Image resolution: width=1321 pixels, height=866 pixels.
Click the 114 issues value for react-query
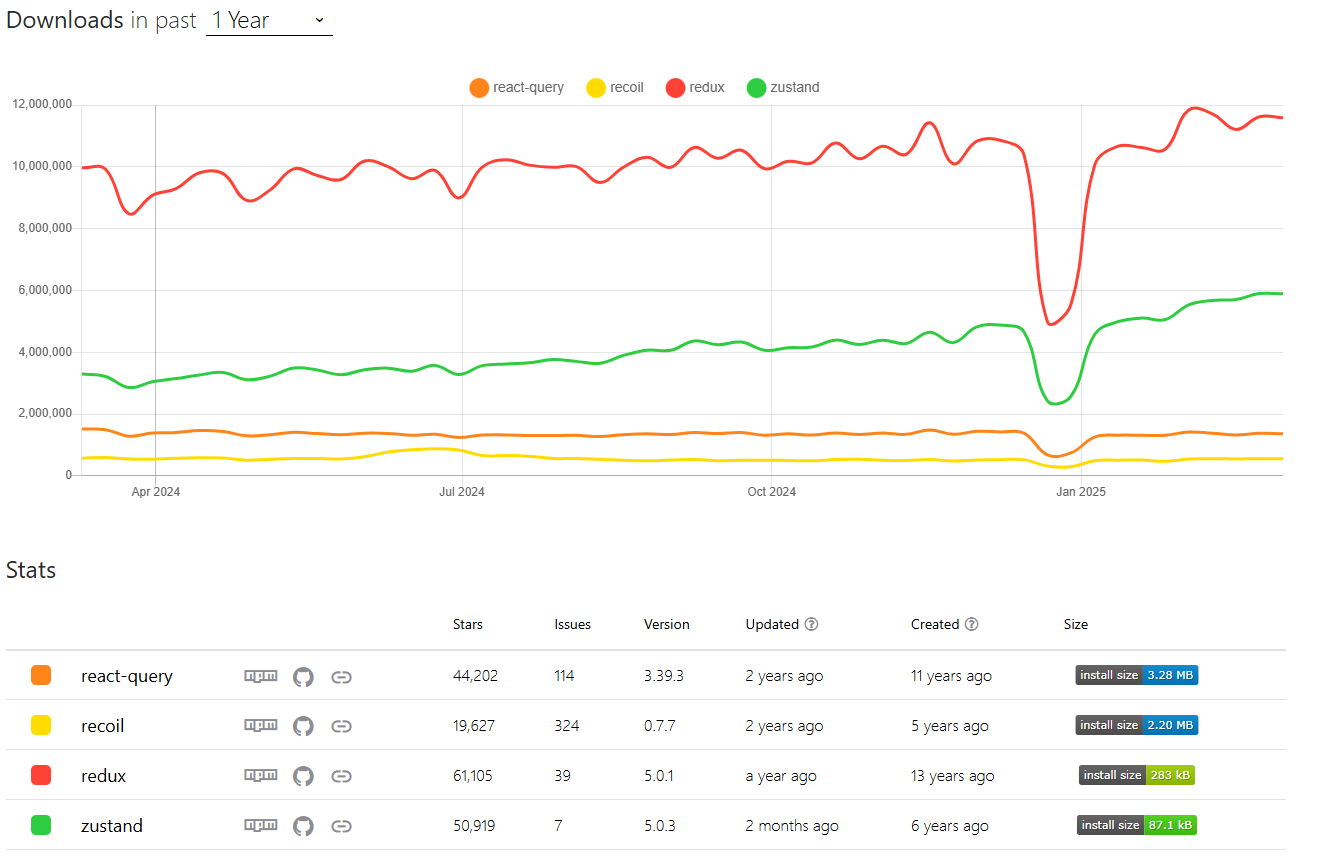(x=565, y=676)
